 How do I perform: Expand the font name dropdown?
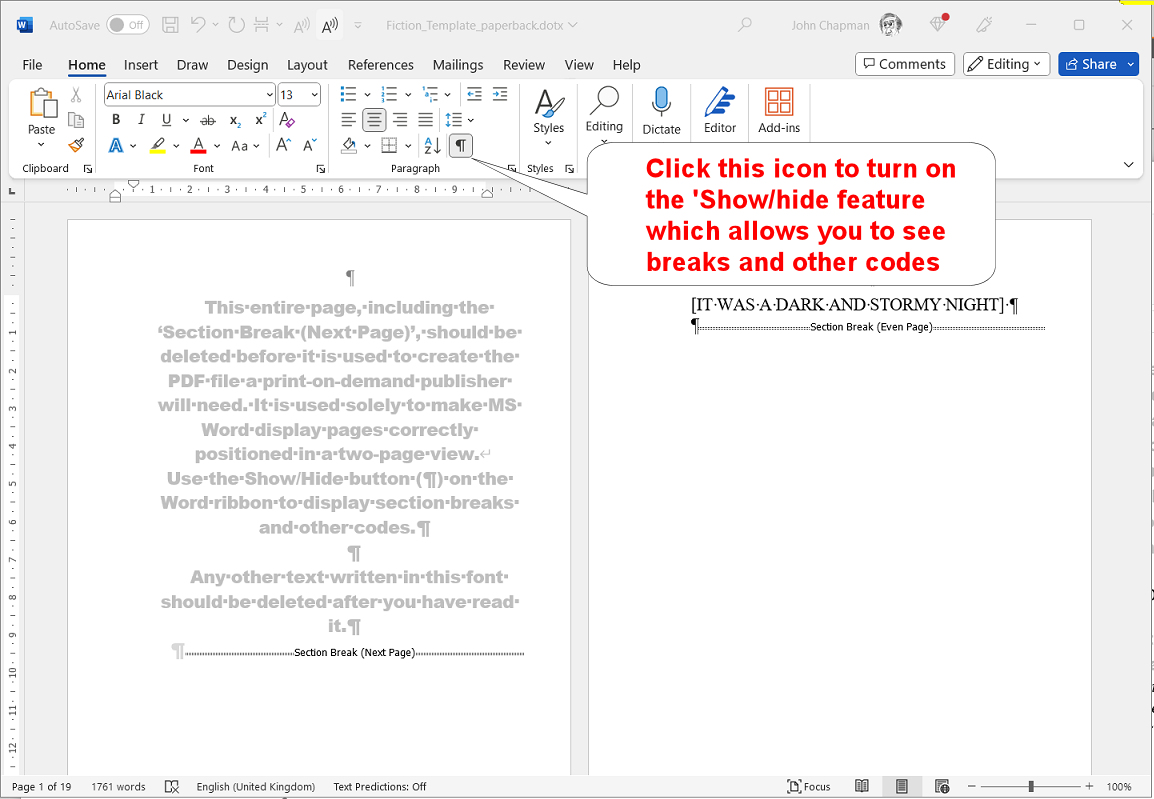coord(270,95)
